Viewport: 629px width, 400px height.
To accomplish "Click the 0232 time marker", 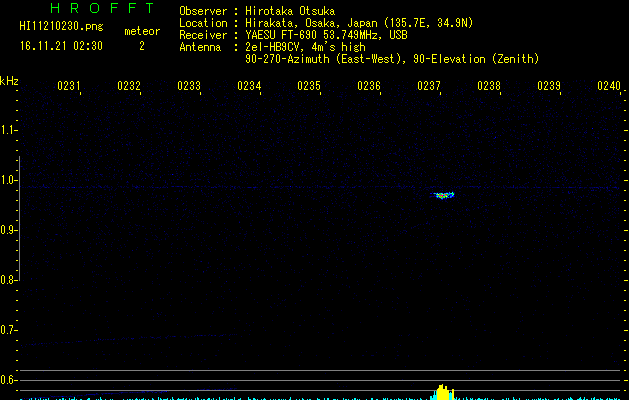I will (129, 86).
